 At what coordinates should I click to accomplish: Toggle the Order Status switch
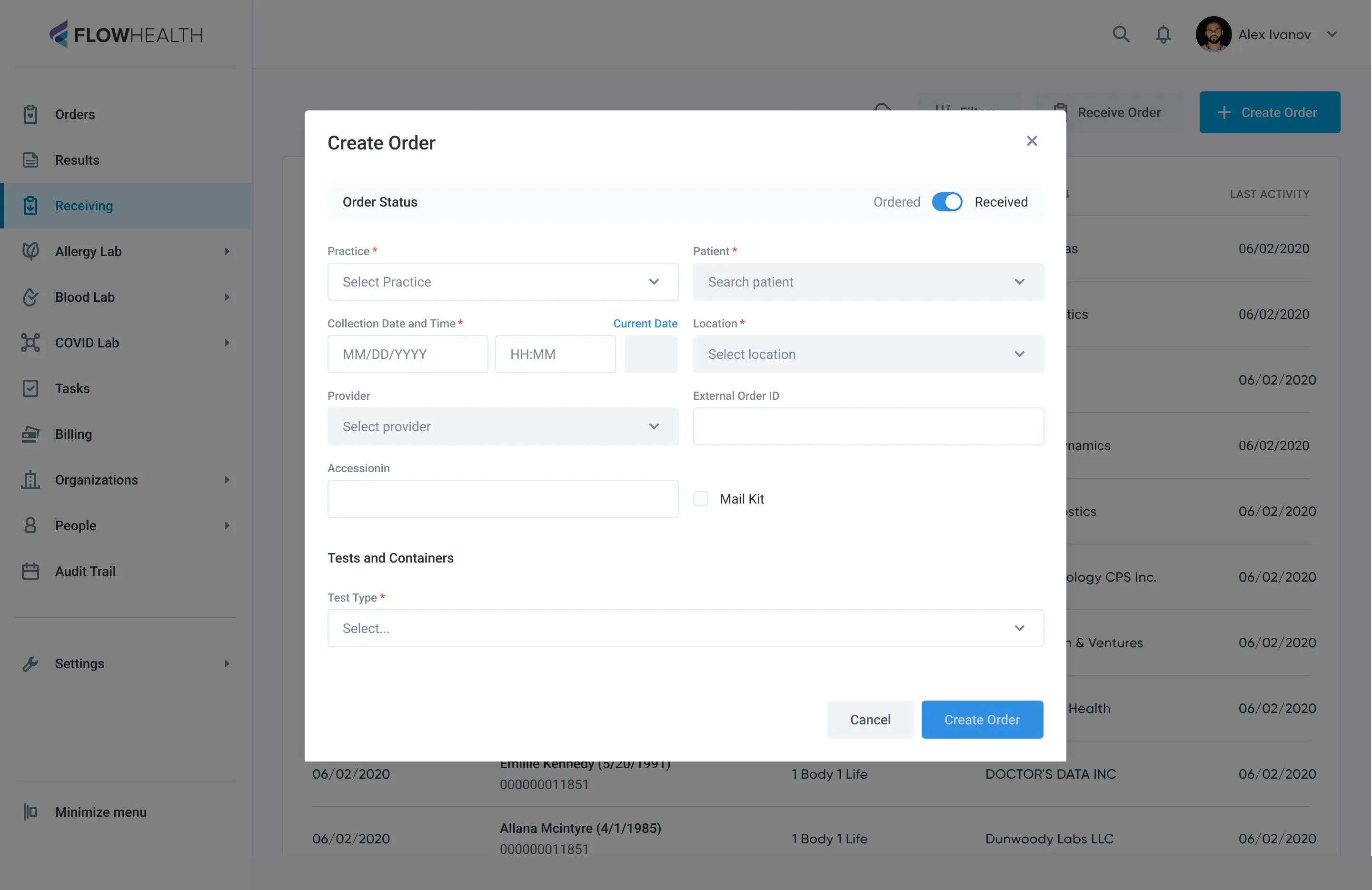click(947, 202)
